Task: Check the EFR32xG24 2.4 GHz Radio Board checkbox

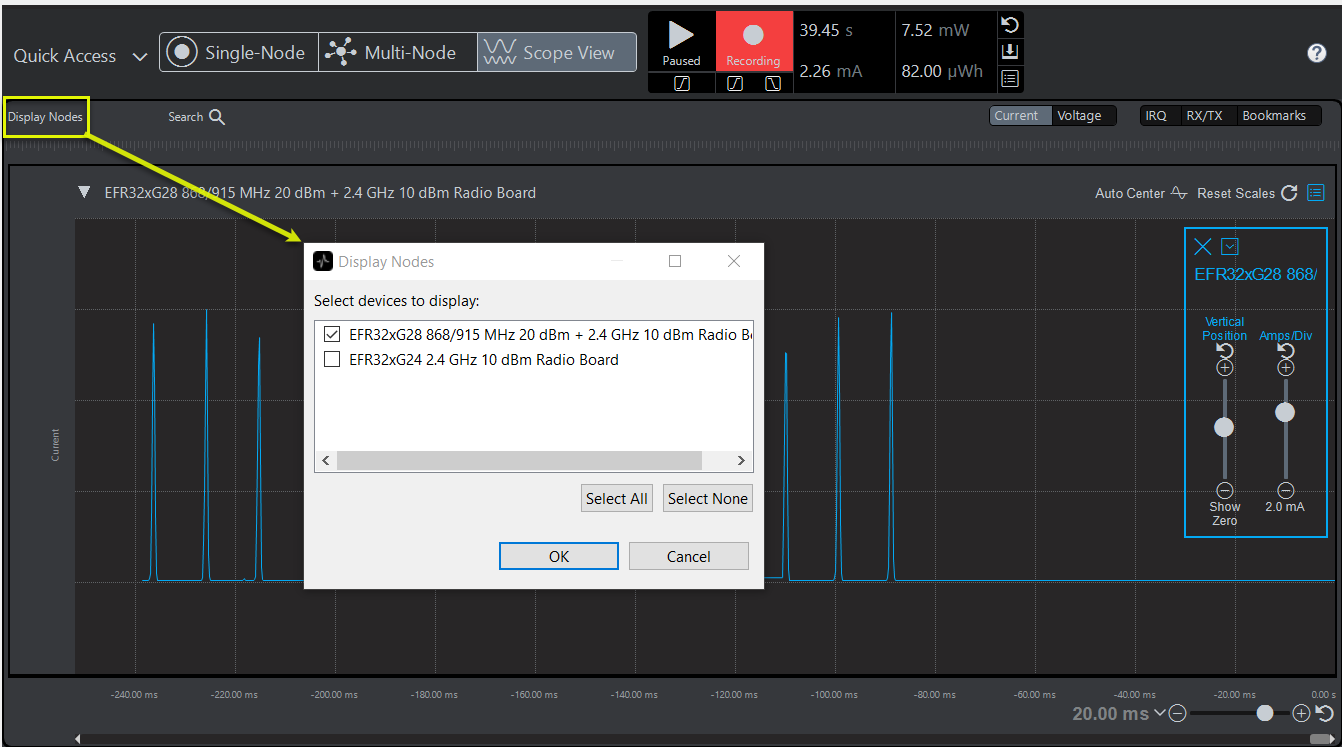Action: tap(332, 360)
